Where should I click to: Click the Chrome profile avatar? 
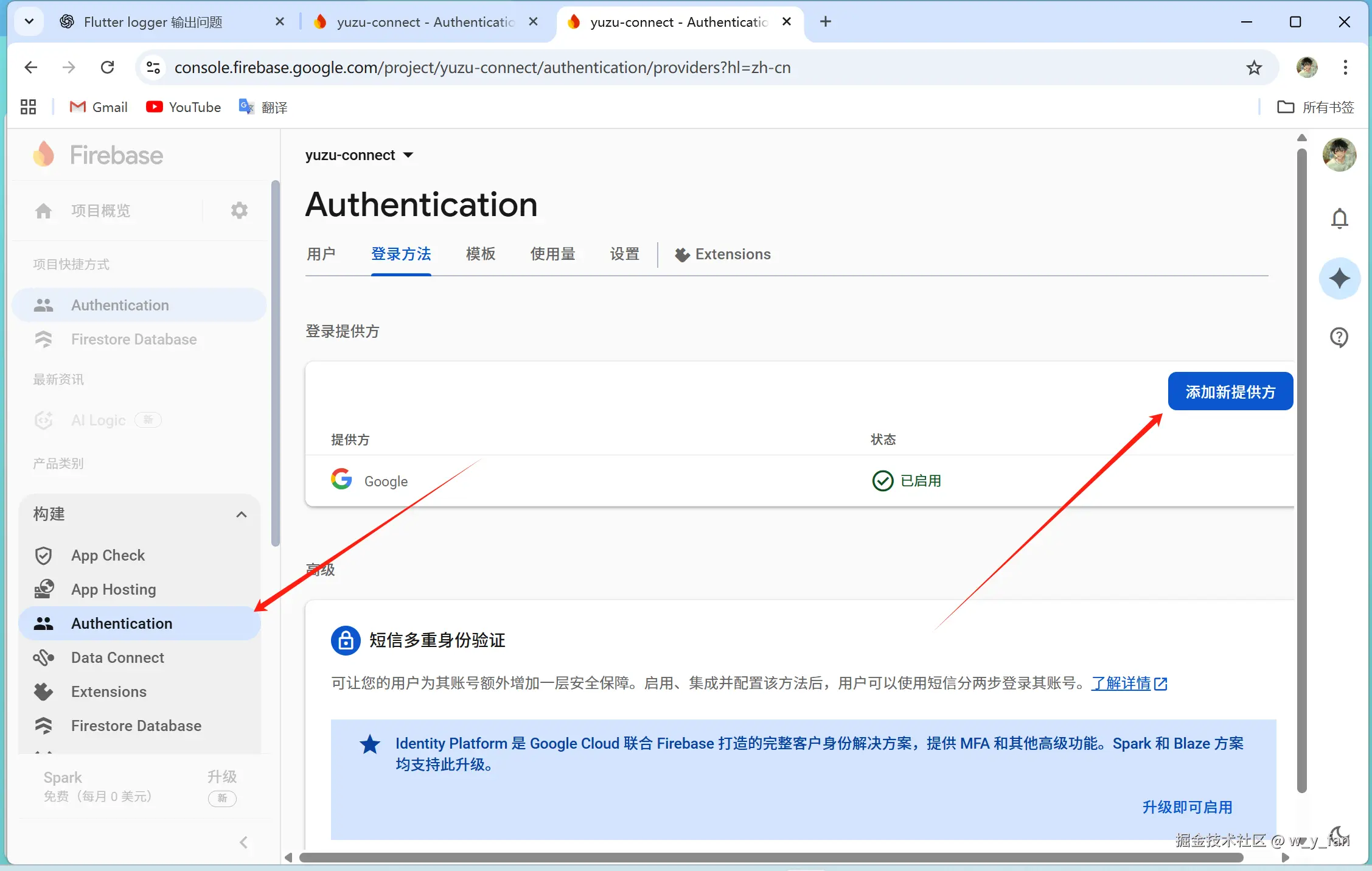(1306, 68)
